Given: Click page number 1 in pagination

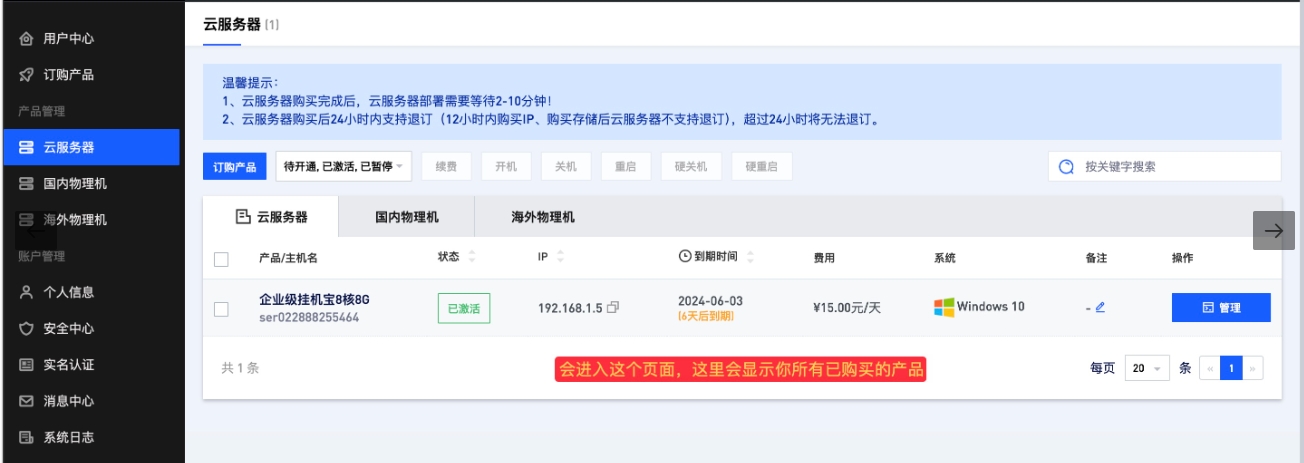Looking at the screenshot, I should (1231, 368).
